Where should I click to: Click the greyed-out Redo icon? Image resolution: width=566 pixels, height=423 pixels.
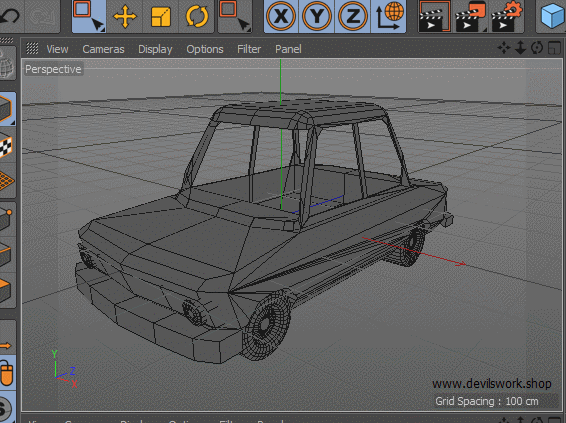tap(43, 16)
